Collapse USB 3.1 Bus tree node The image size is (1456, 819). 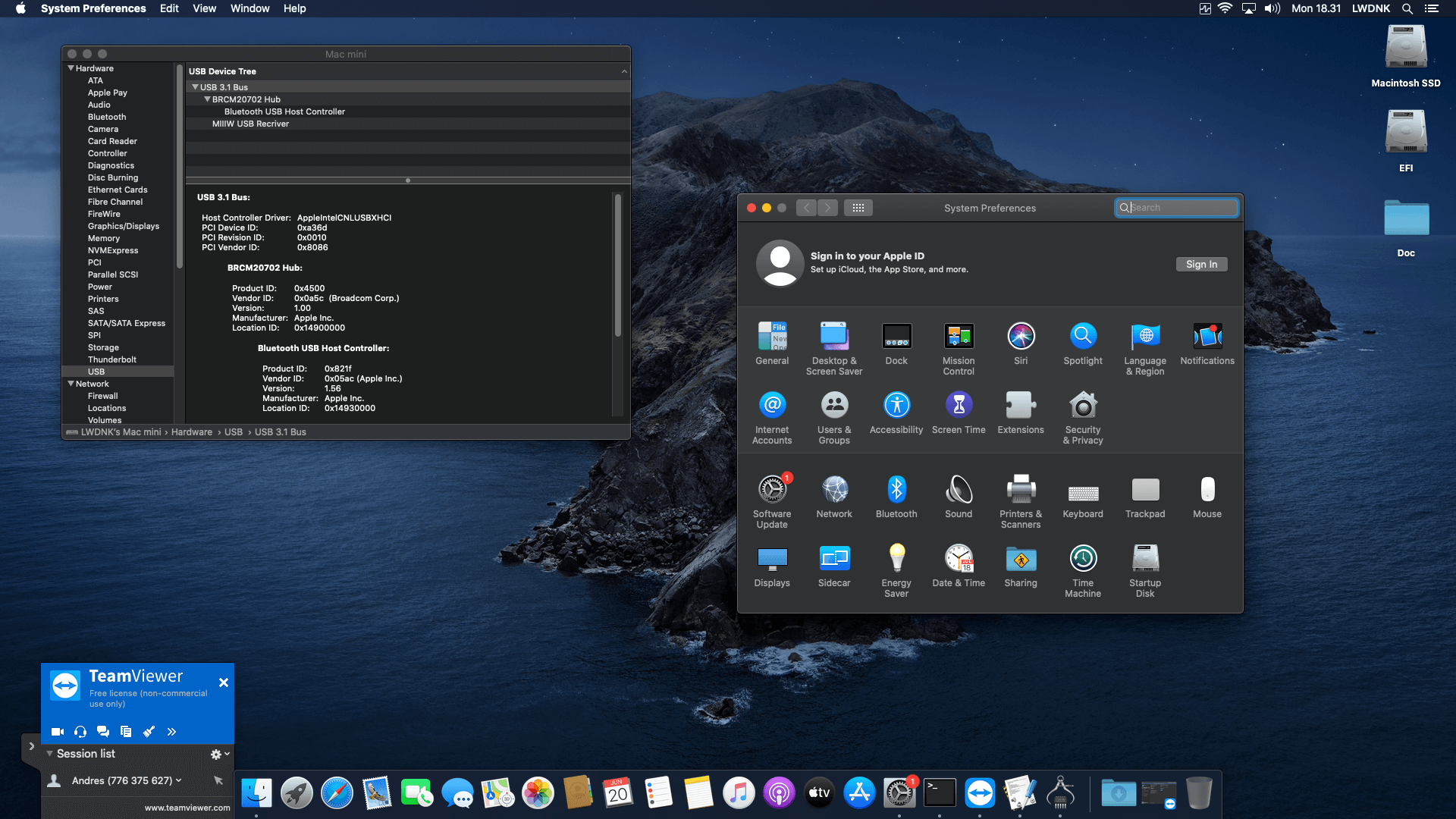tap(195, 87)
